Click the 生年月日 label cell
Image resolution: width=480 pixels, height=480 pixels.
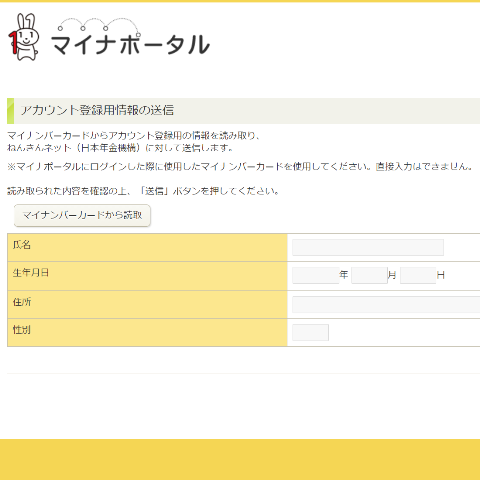pos(147,276)
